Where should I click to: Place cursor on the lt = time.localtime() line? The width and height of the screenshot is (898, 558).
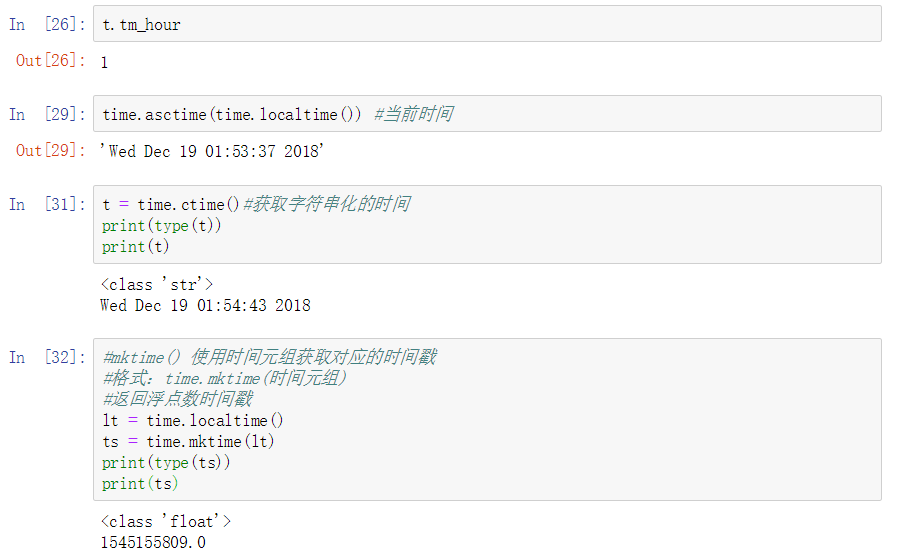[193, 420]
